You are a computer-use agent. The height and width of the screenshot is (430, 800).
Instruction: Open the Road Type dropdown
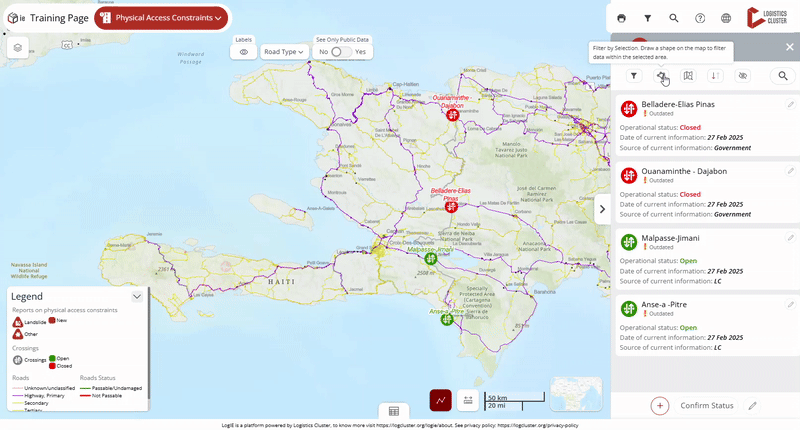click(284, 52)
